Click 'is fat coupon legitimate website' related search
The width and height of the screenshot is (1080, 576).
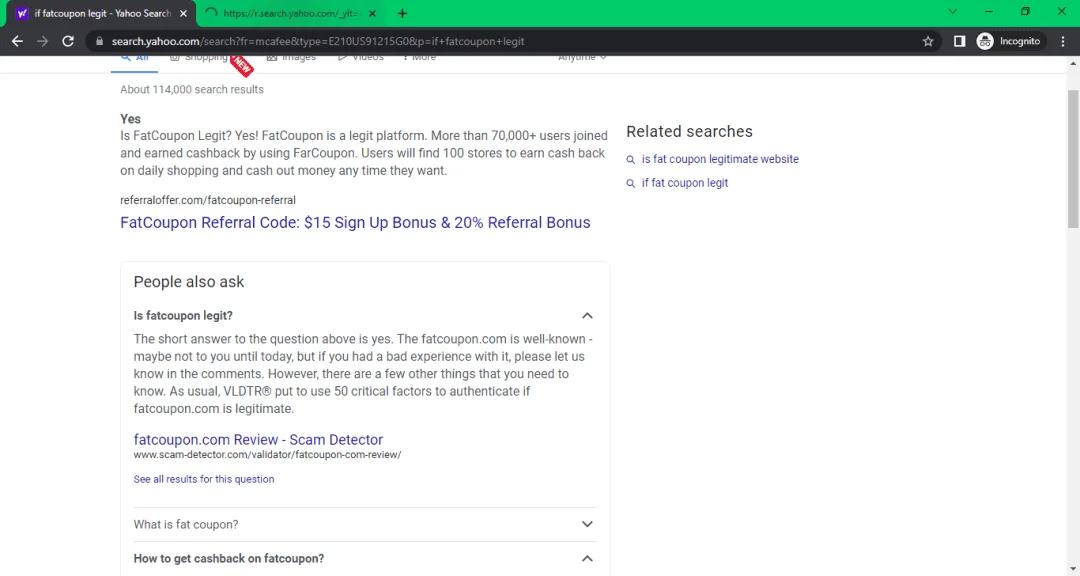(x=720, y=159)
